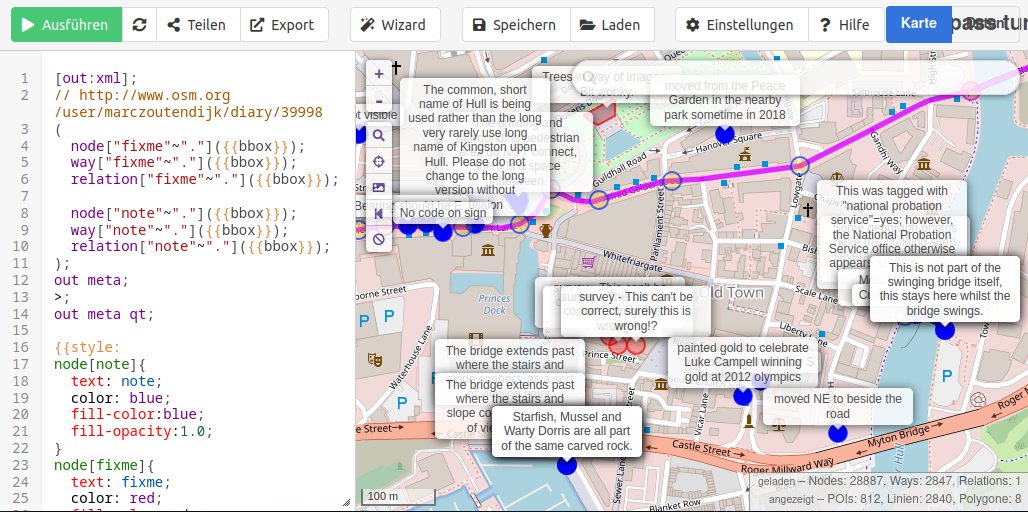Switch to the Karte tab
Viewport: 1028px width, 512px height.
(919, 24)
